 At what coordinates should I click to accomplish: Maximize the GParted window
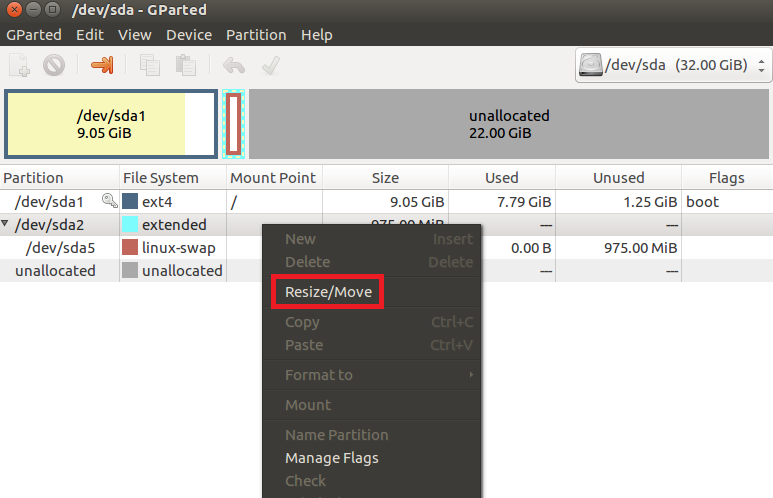coord(52,9)
